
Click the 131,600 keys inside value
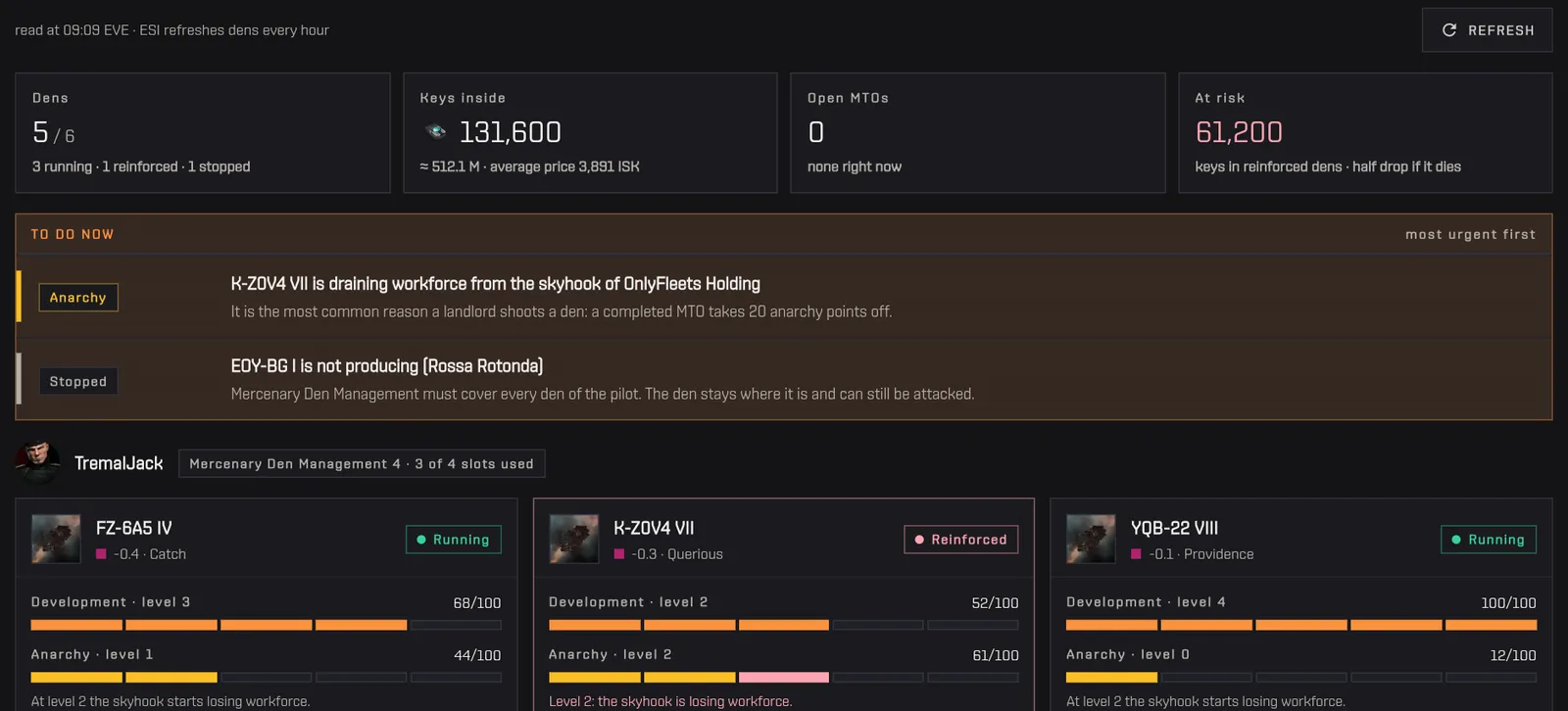[510, 132]
